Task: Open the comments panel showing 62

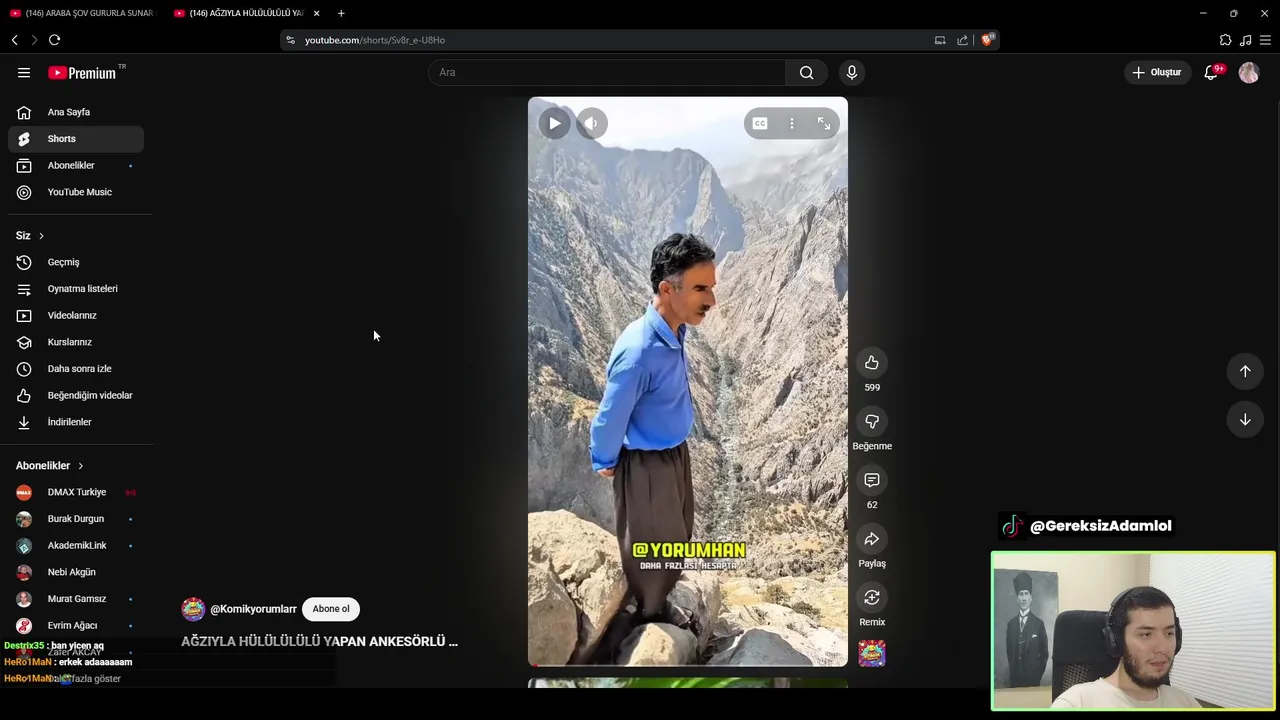Action: coord(872,480)
